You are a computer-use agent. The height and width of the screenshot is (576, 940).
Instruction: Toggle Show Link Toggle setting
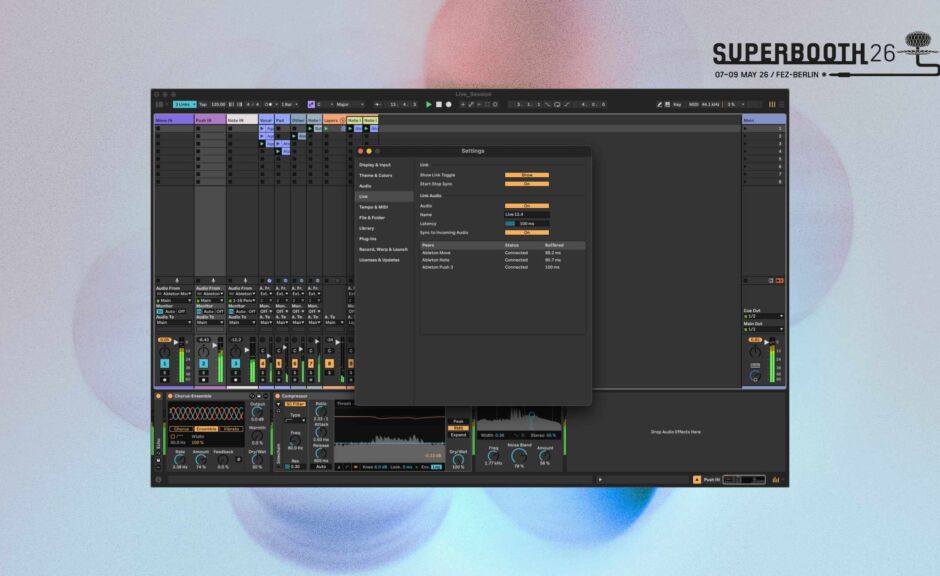pyautogui.click(x=526, y=175)
